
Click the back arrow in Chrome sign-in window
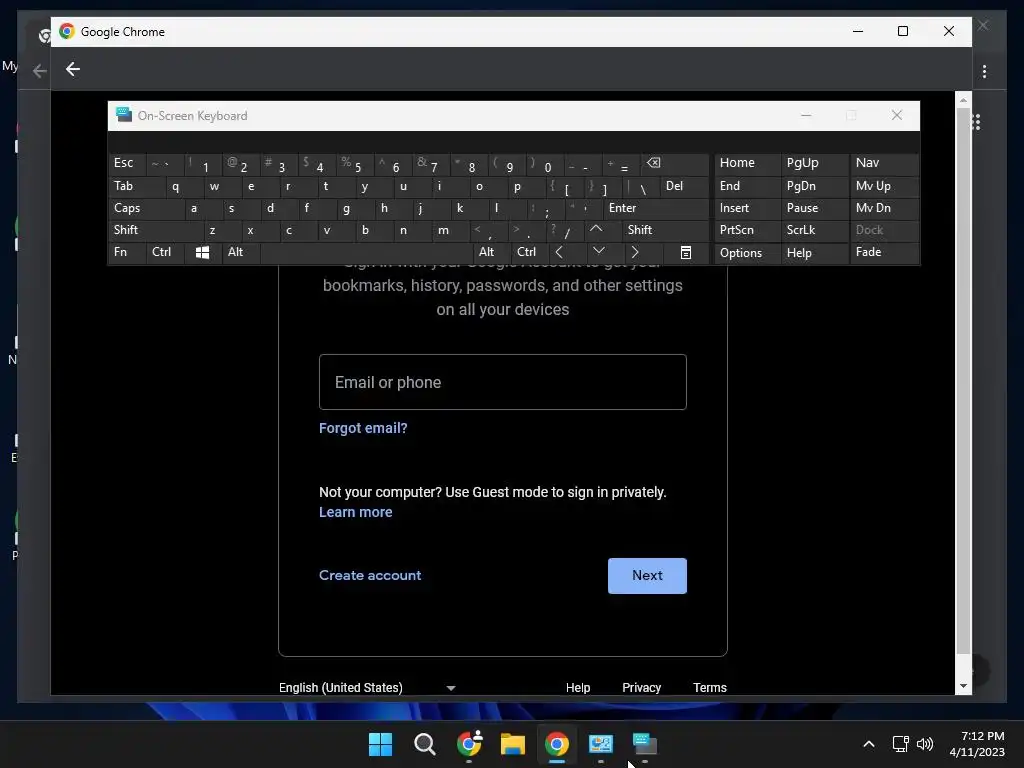pyautogui.click(x=72, y=69)
